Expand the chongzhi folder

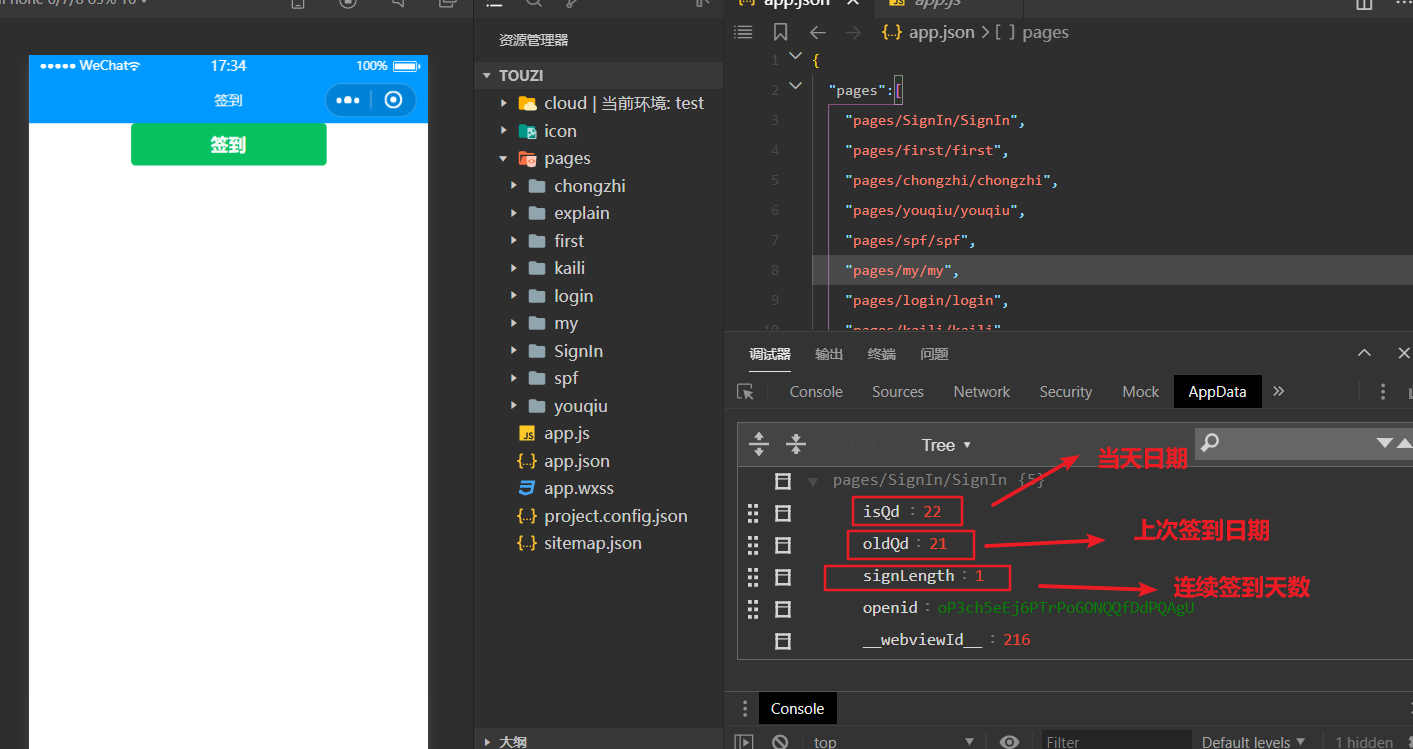(514, 186)
